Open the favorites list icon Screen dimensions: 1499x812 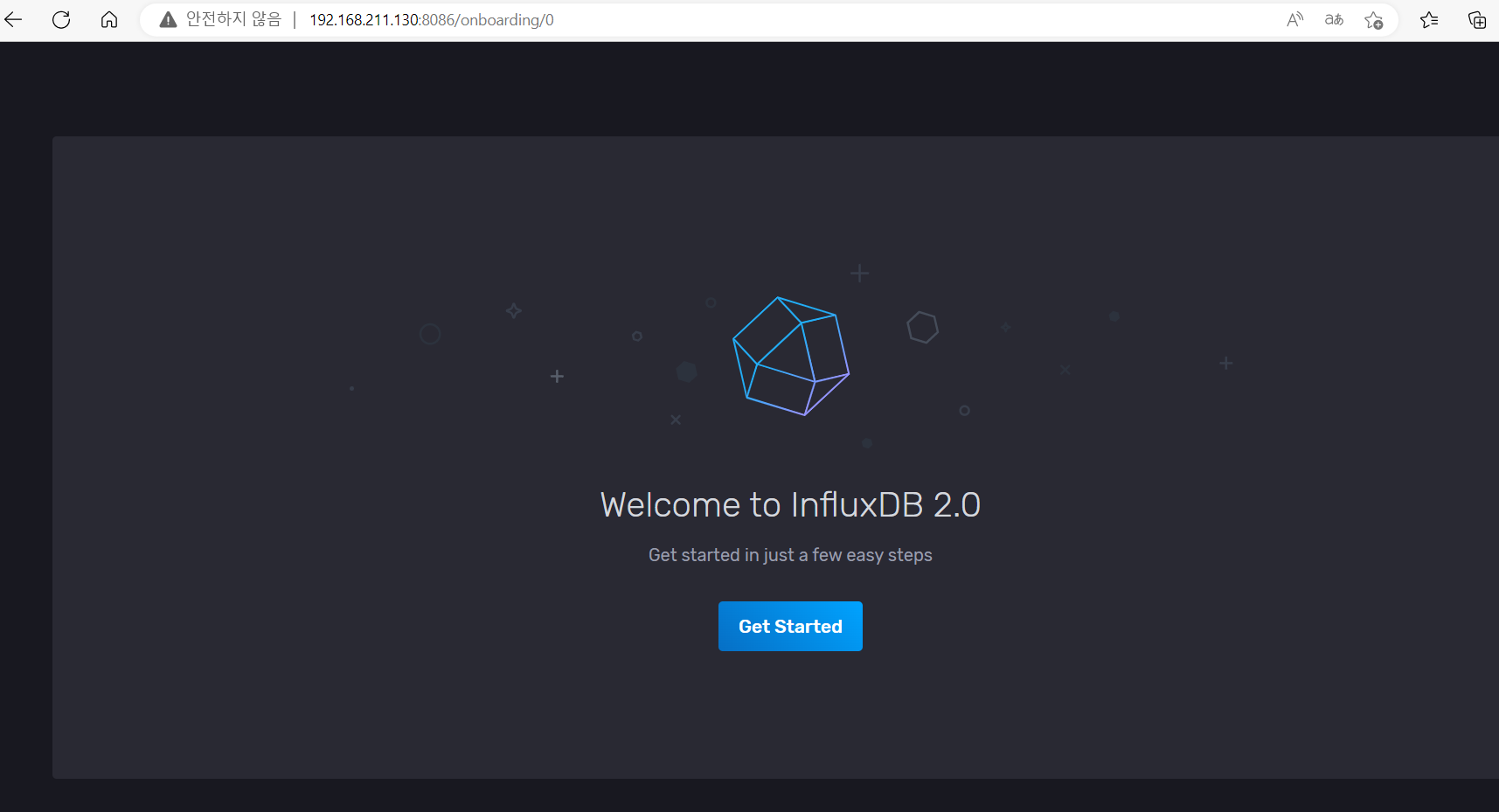coord(1429,20)
